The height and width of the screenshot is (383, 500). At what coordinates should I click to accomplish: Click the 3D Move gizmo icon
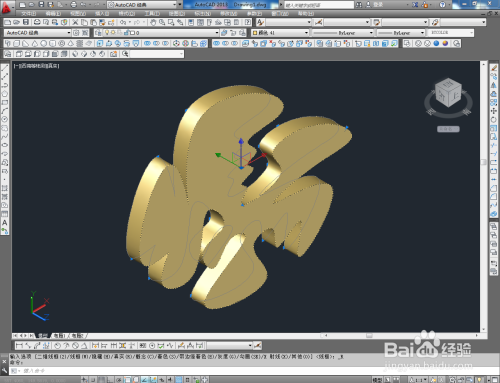point(176,43)
